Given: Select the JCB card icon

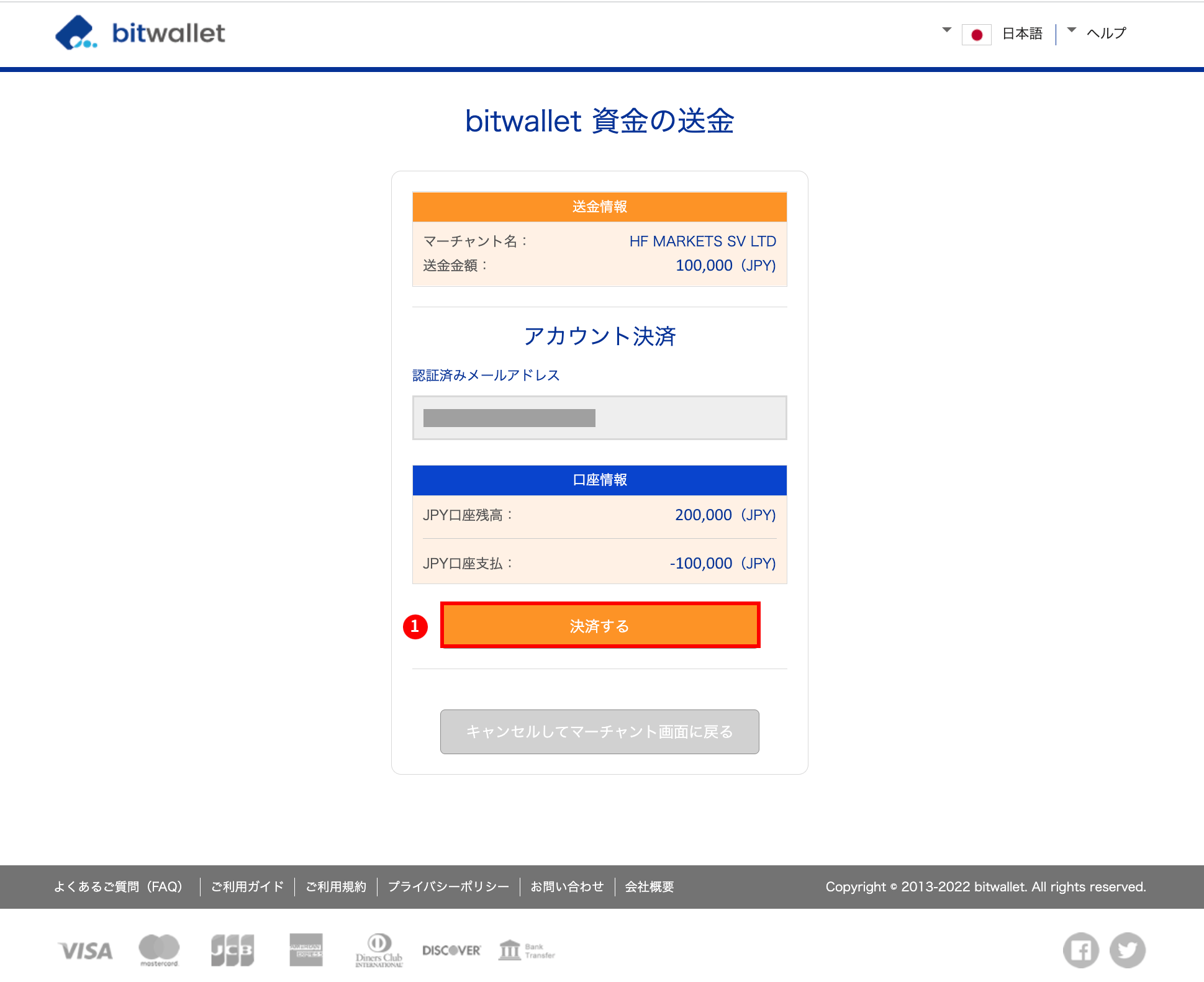Looking at the screenshot, I should tap(232, 950).
